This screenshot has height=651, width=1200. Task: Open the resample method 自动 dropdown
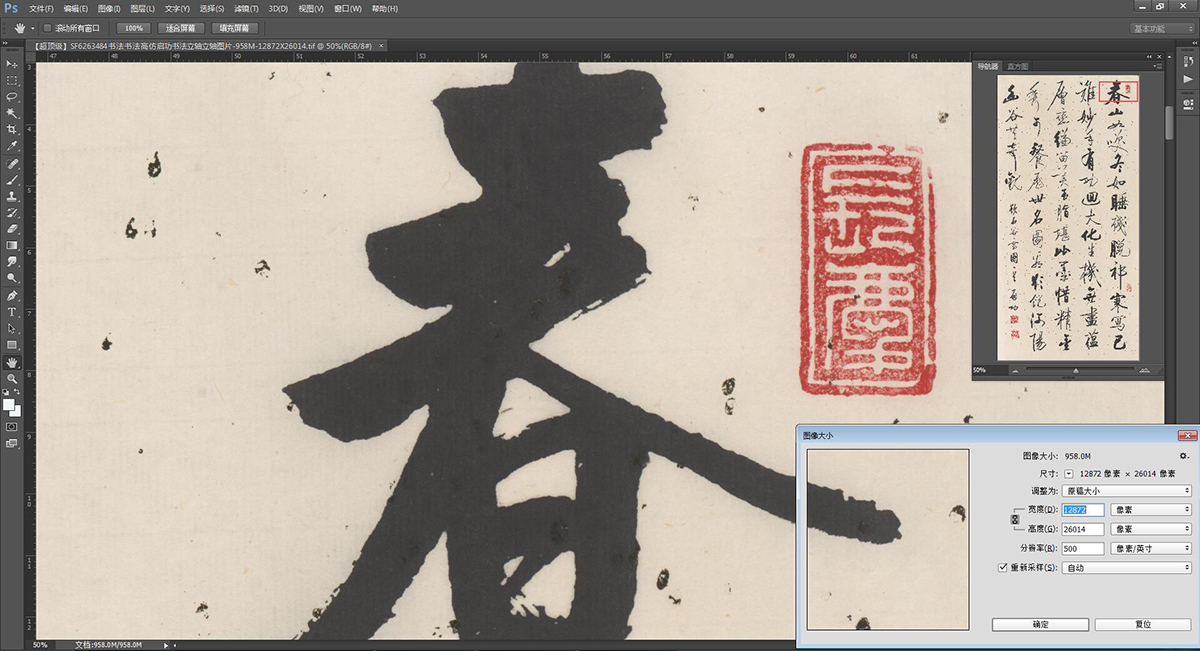coord(1127,567)
